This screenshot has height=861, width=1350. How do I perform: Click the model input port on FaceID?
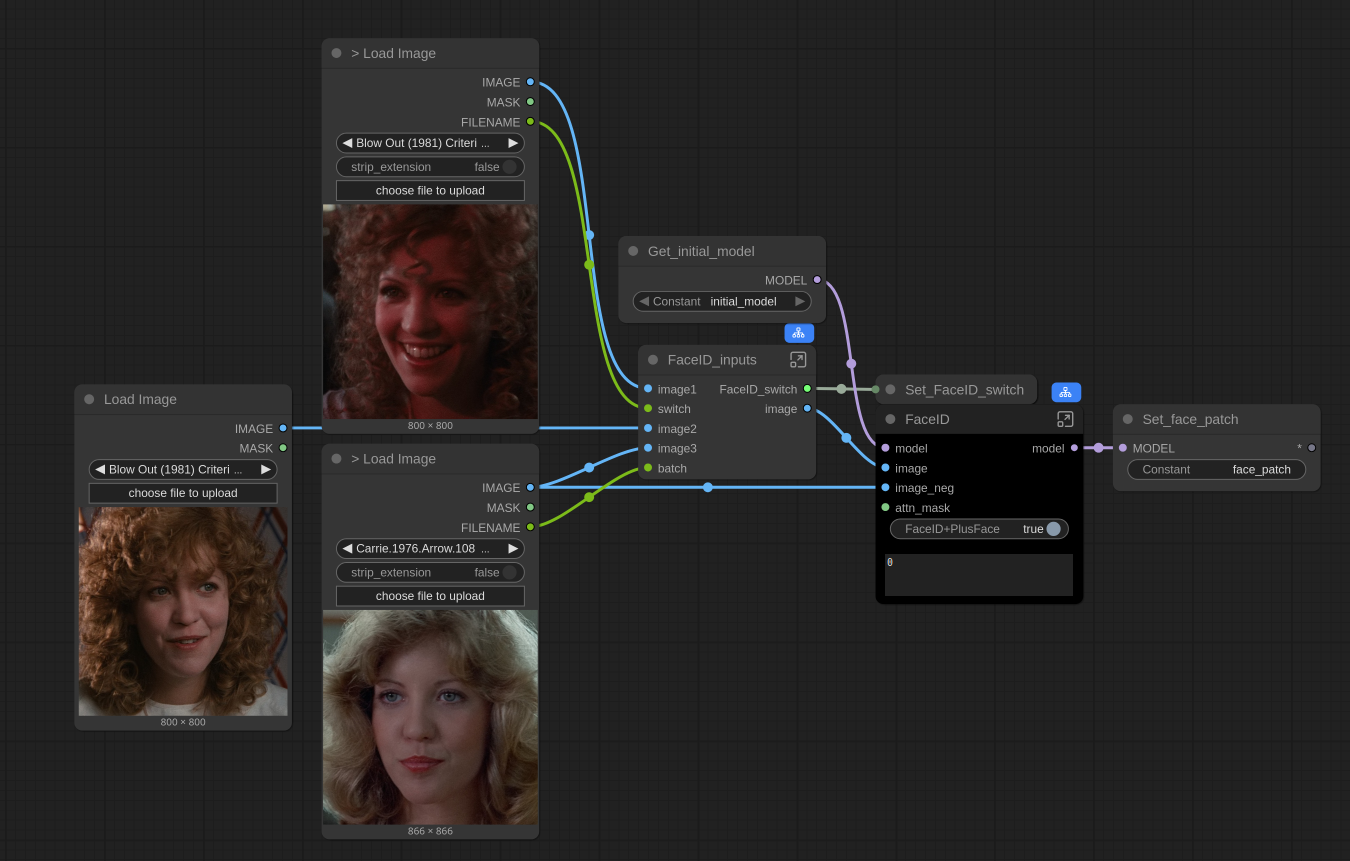point(885,448)
